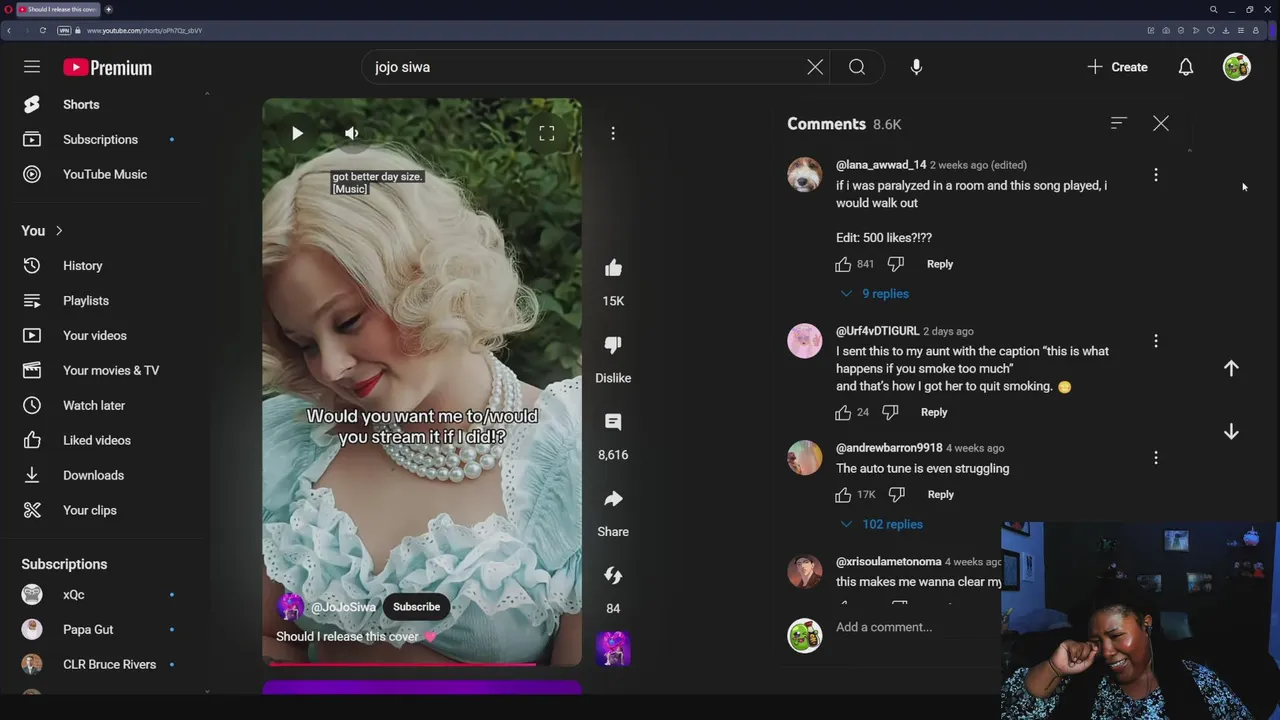Expand the 9 replies thread
The image size is (1280, 720).
pos(875,294)
